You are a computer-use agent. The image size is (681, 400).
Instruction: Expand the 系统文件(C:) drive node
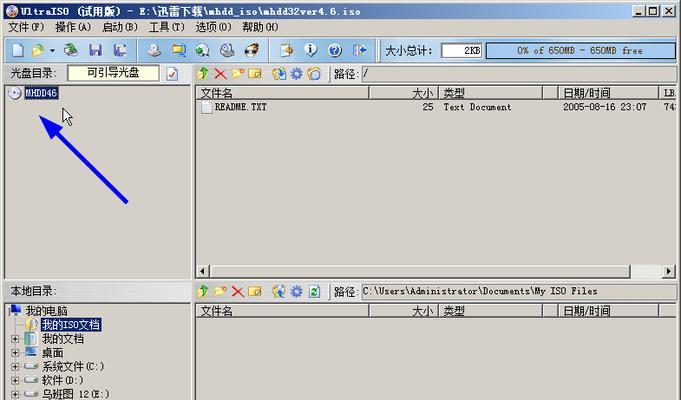tap(15, 367)
